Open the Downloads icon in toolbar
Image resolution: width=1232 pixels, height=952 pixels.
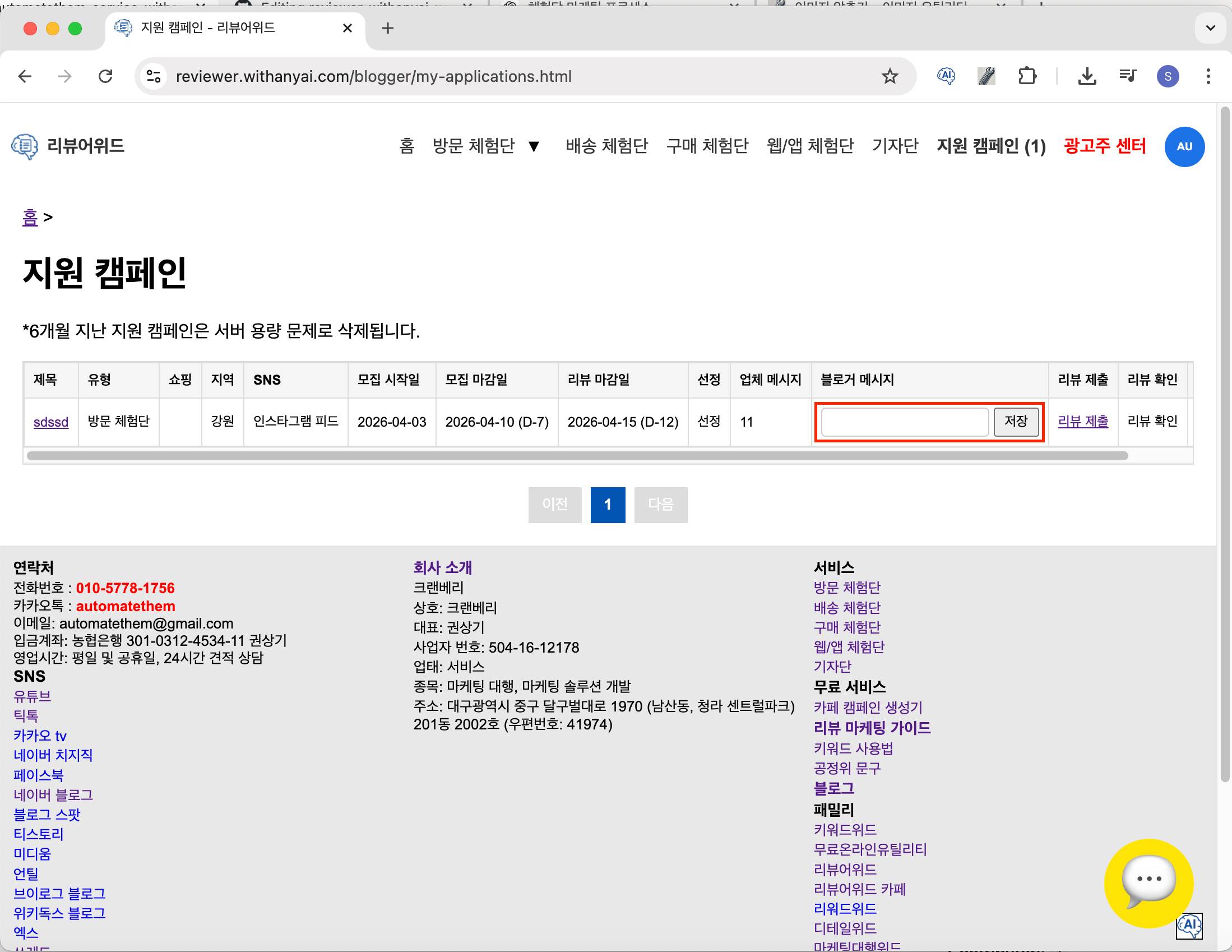[x=1086, y=76]
